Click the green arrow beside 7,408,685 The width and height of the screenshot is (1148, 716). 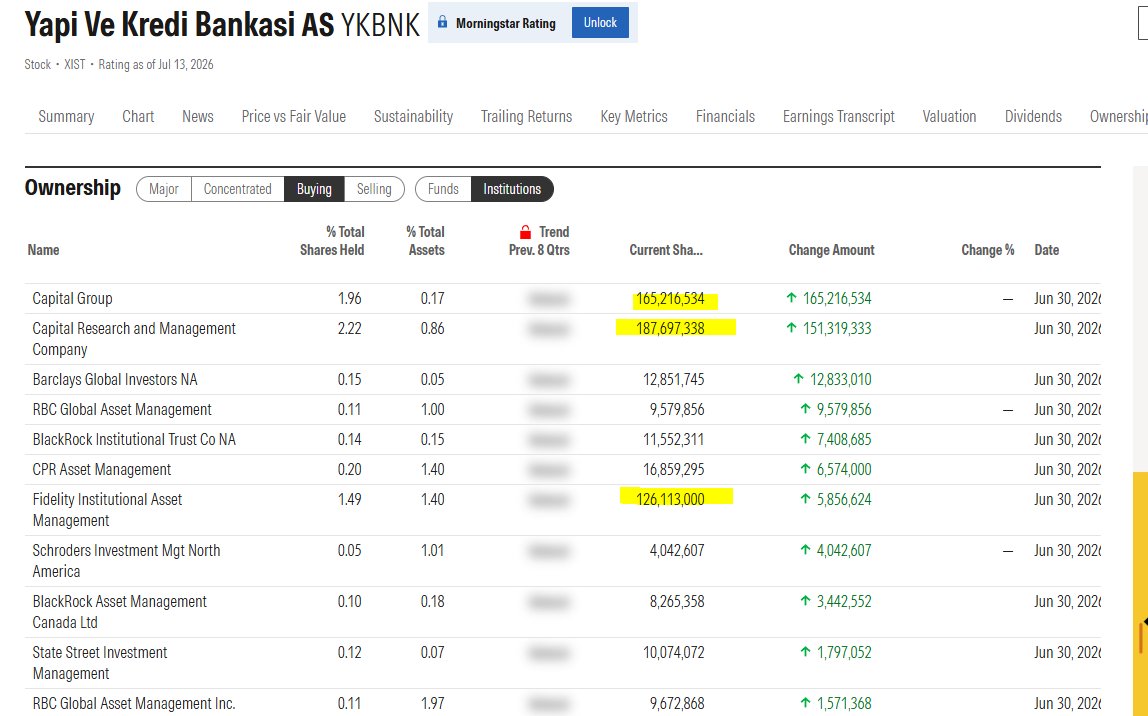click(x=805, y=439)
